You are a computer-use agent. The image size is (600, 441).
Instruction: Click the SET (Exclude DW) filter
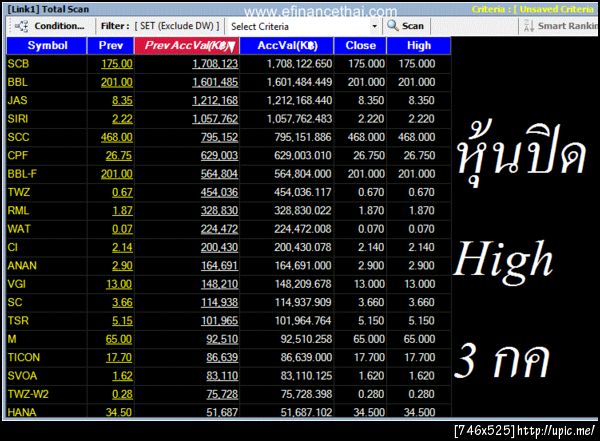coord(177,26)
